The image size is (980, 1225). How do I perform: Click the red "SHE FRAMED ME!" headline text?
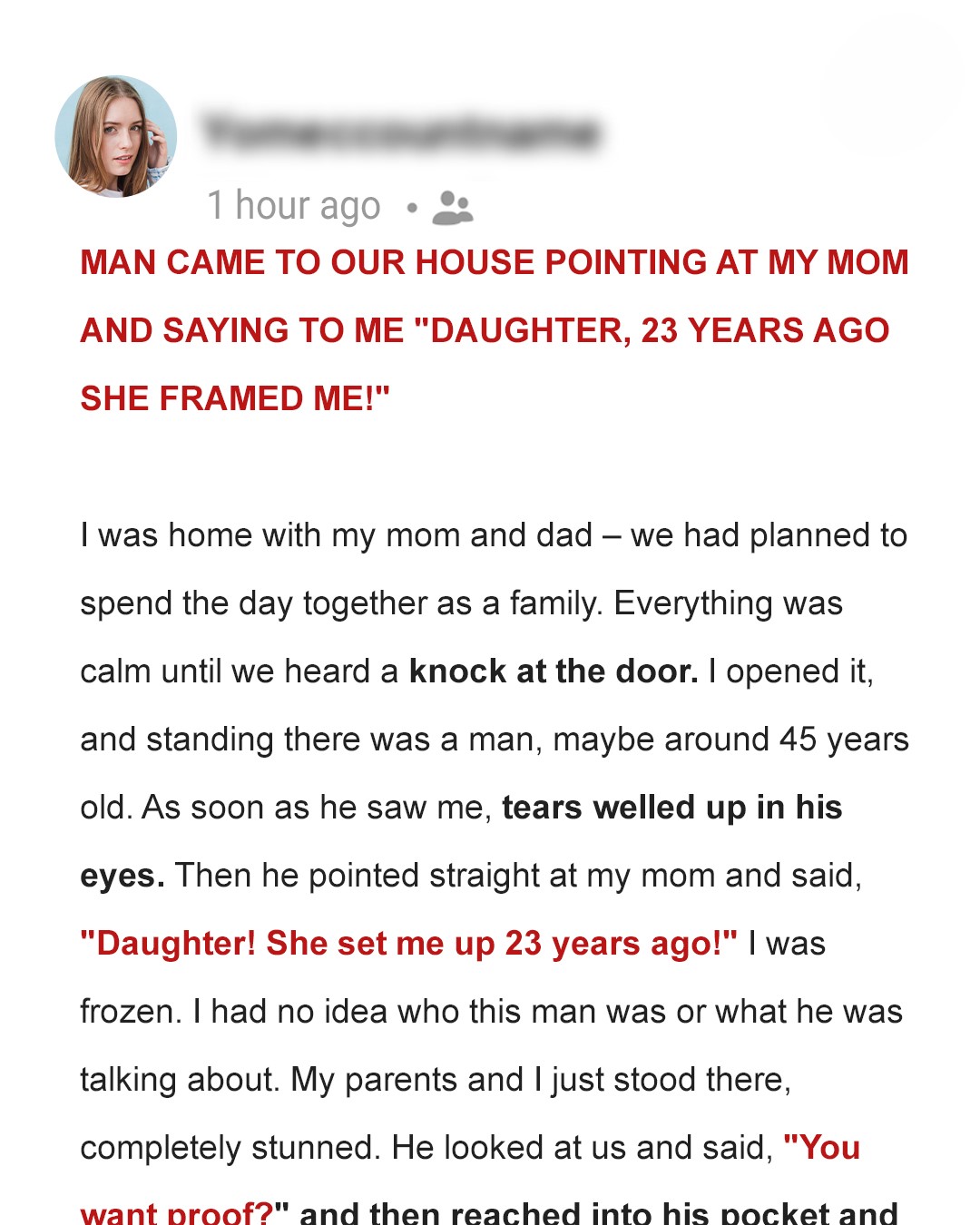pos(234,398)
